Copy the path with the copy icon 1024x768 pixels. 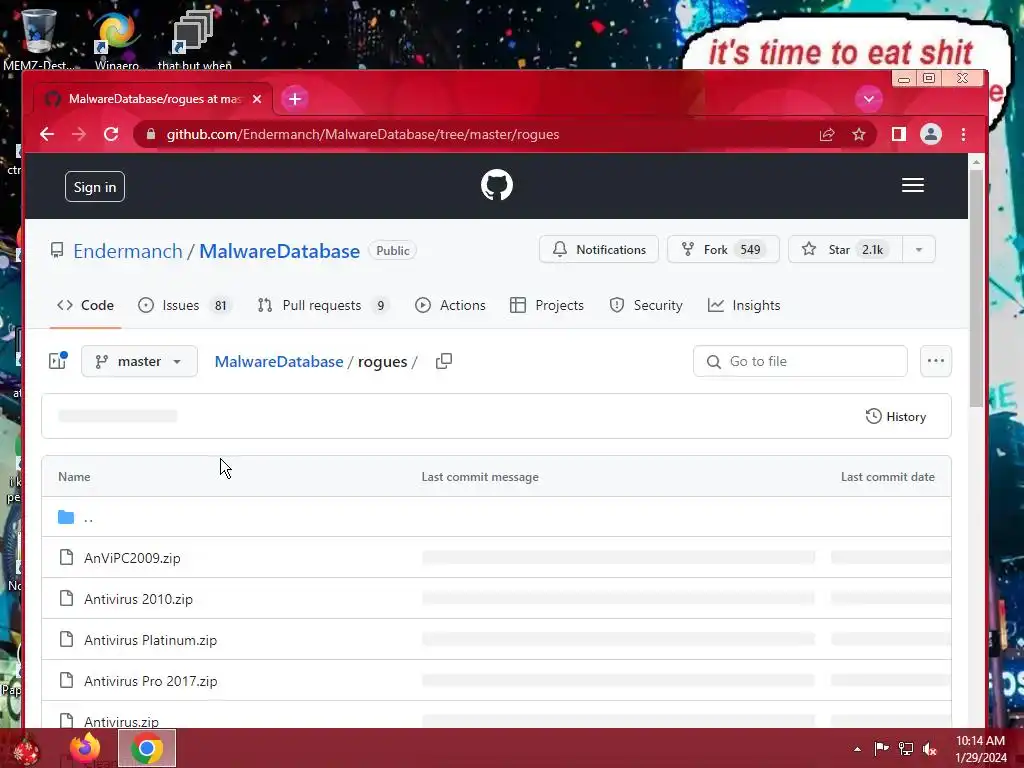point(444,361)
